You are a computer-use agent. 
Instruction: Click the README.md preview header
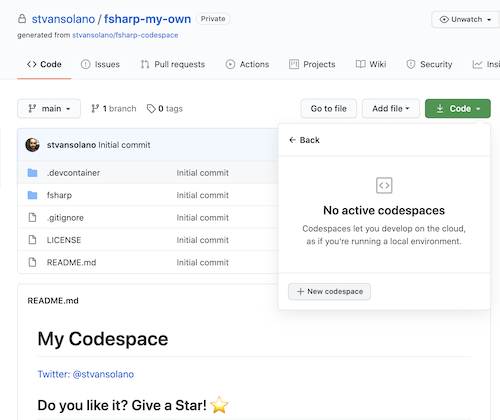[x=53, y=301]
